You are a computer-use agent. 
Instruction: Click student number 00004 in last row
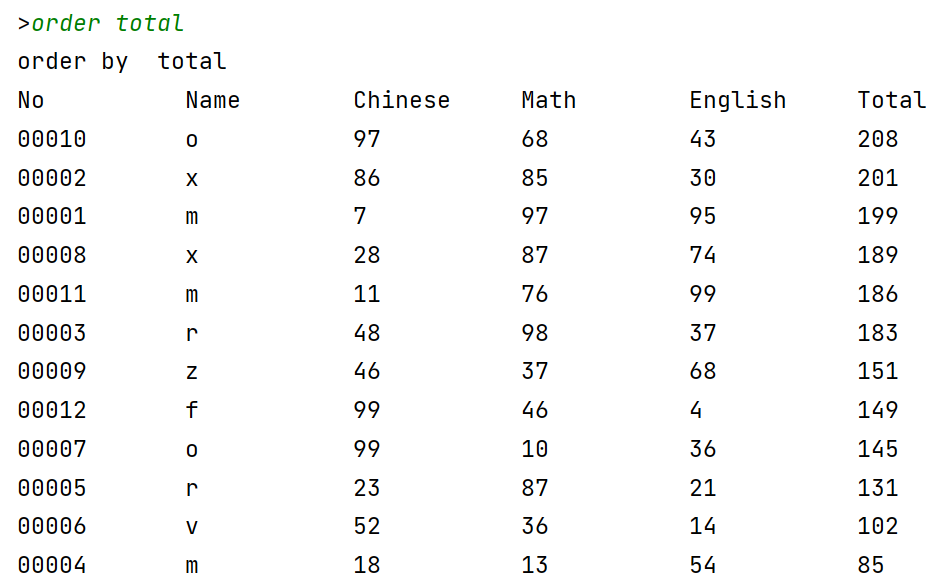click(52, 566)
